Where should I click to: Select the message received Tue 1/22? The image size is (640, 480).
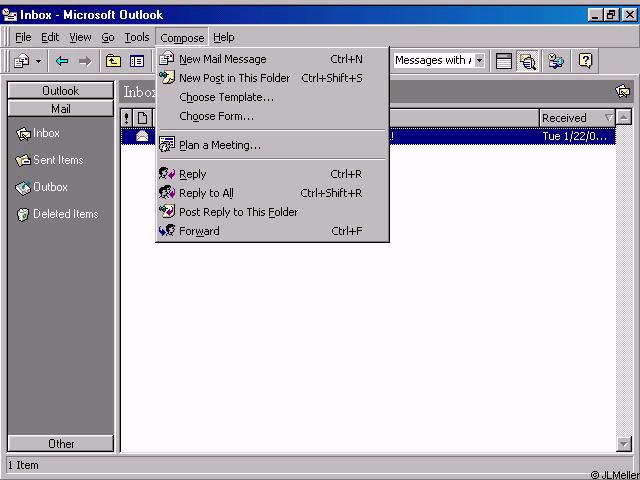(x=368, y=136)
